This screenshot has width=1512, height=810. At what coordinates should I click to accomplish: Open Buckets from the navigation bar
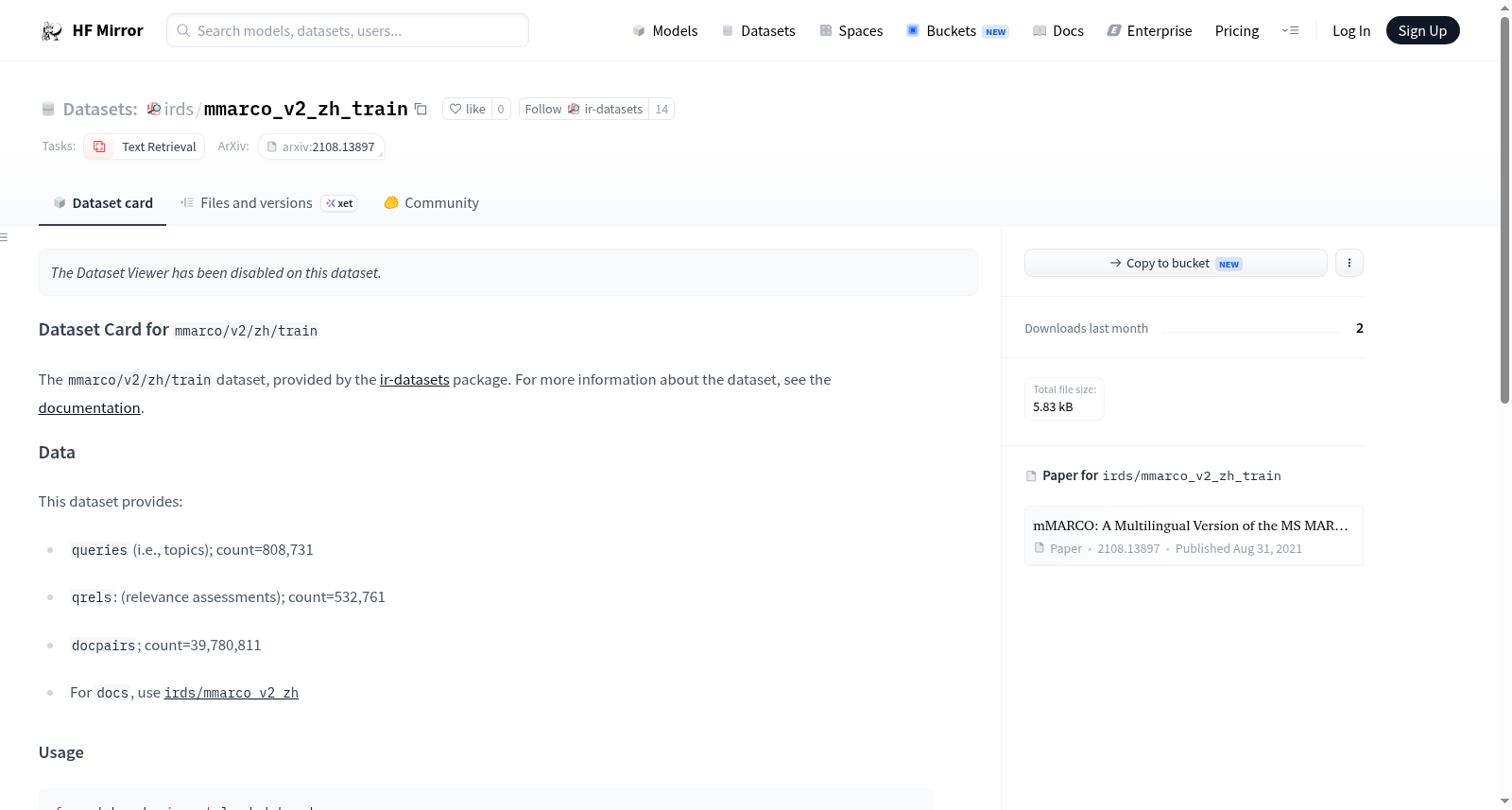tap(957, 31)
